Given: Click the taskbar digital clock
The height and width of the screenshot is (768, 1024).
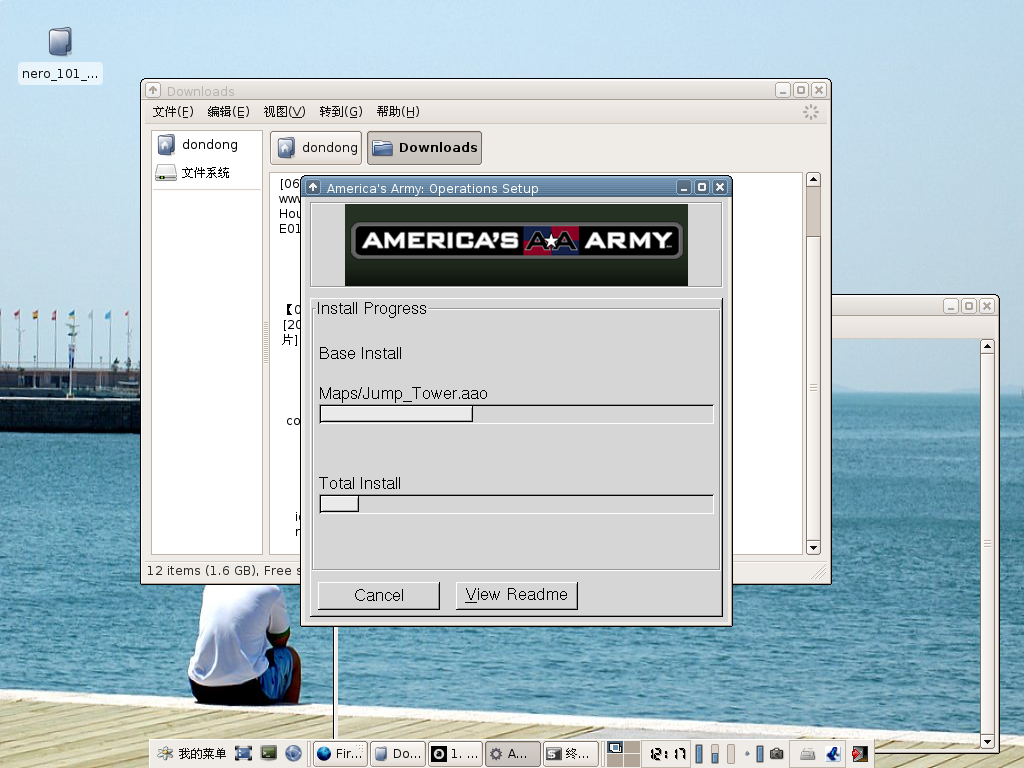Looking at the screenshot, I should [667, 754].
